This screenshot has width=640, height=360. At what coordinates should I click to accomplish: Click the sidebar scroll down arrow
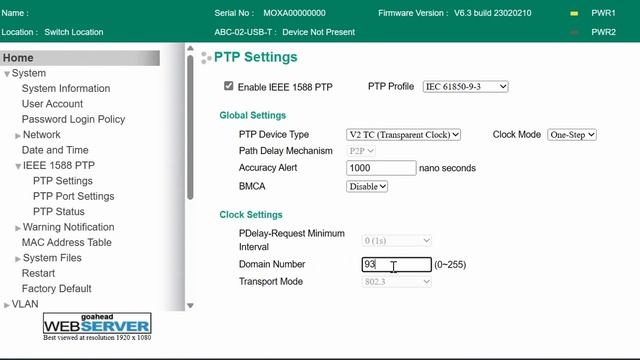(190, 305)
